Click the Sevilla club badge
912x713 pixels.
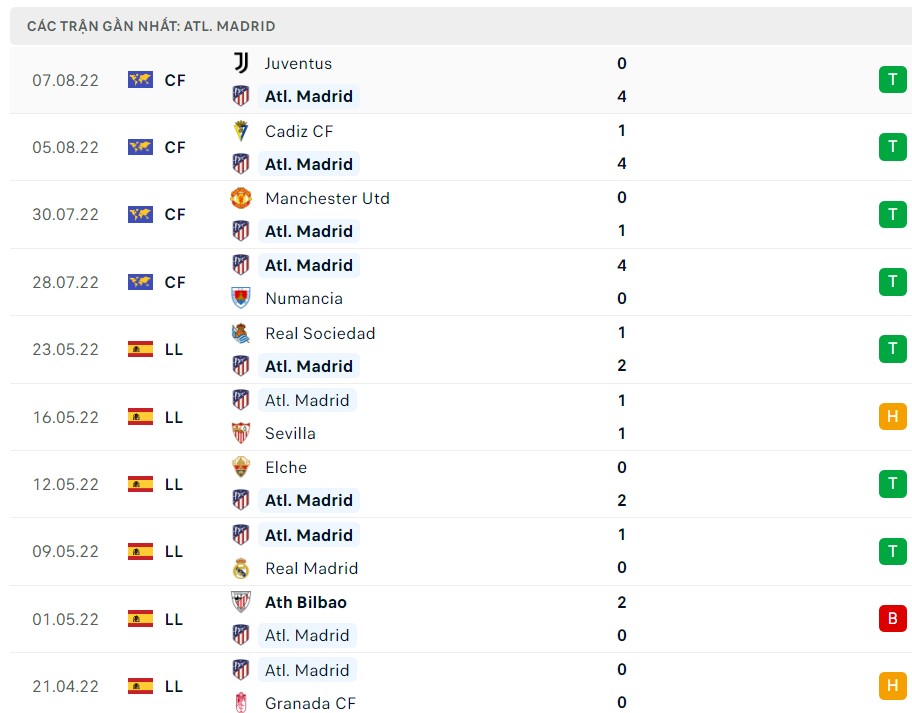point(241,434)
